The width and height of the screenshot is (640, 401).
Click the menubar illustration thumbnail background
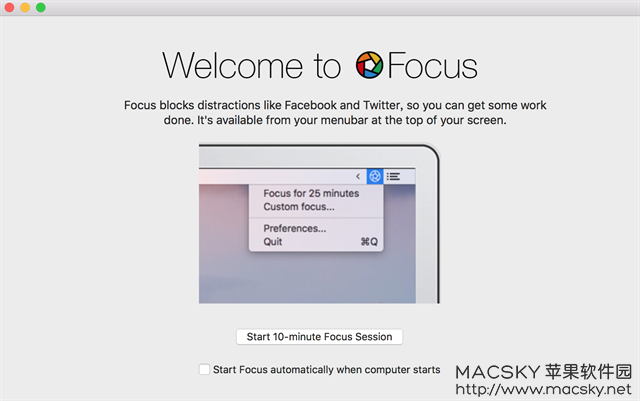[307, 278]
